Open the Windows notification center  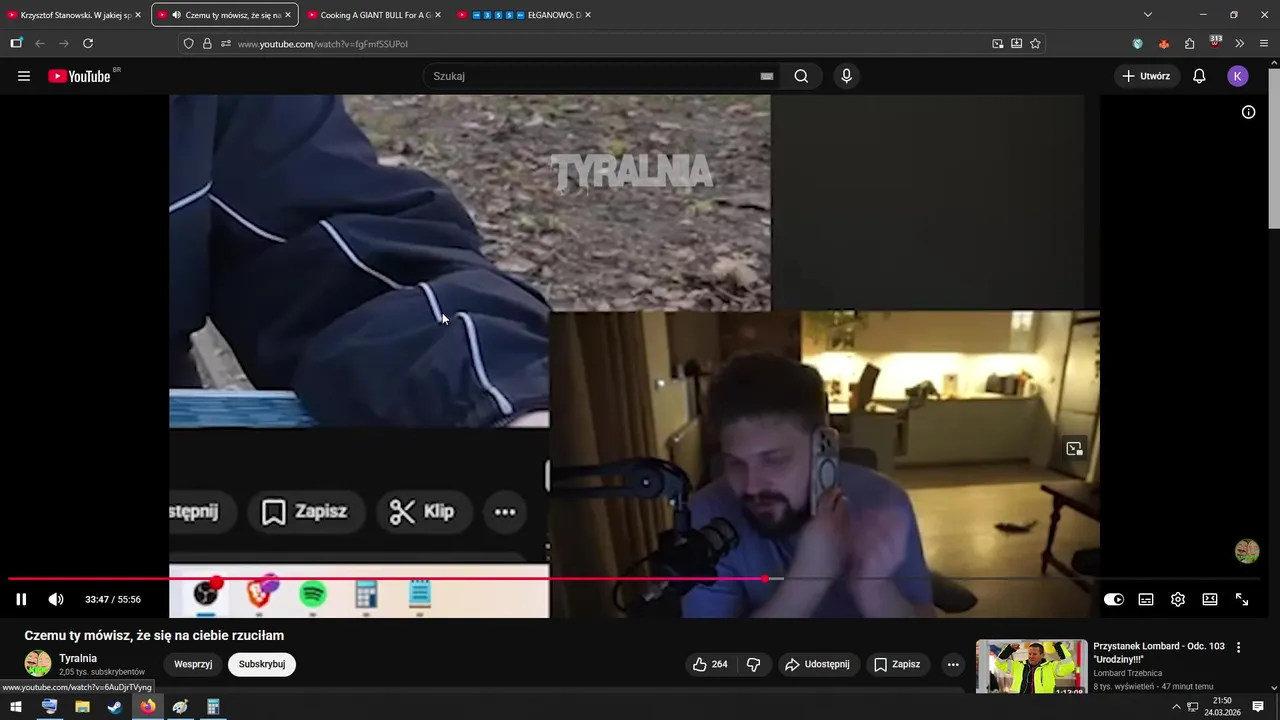(1258, 707)
